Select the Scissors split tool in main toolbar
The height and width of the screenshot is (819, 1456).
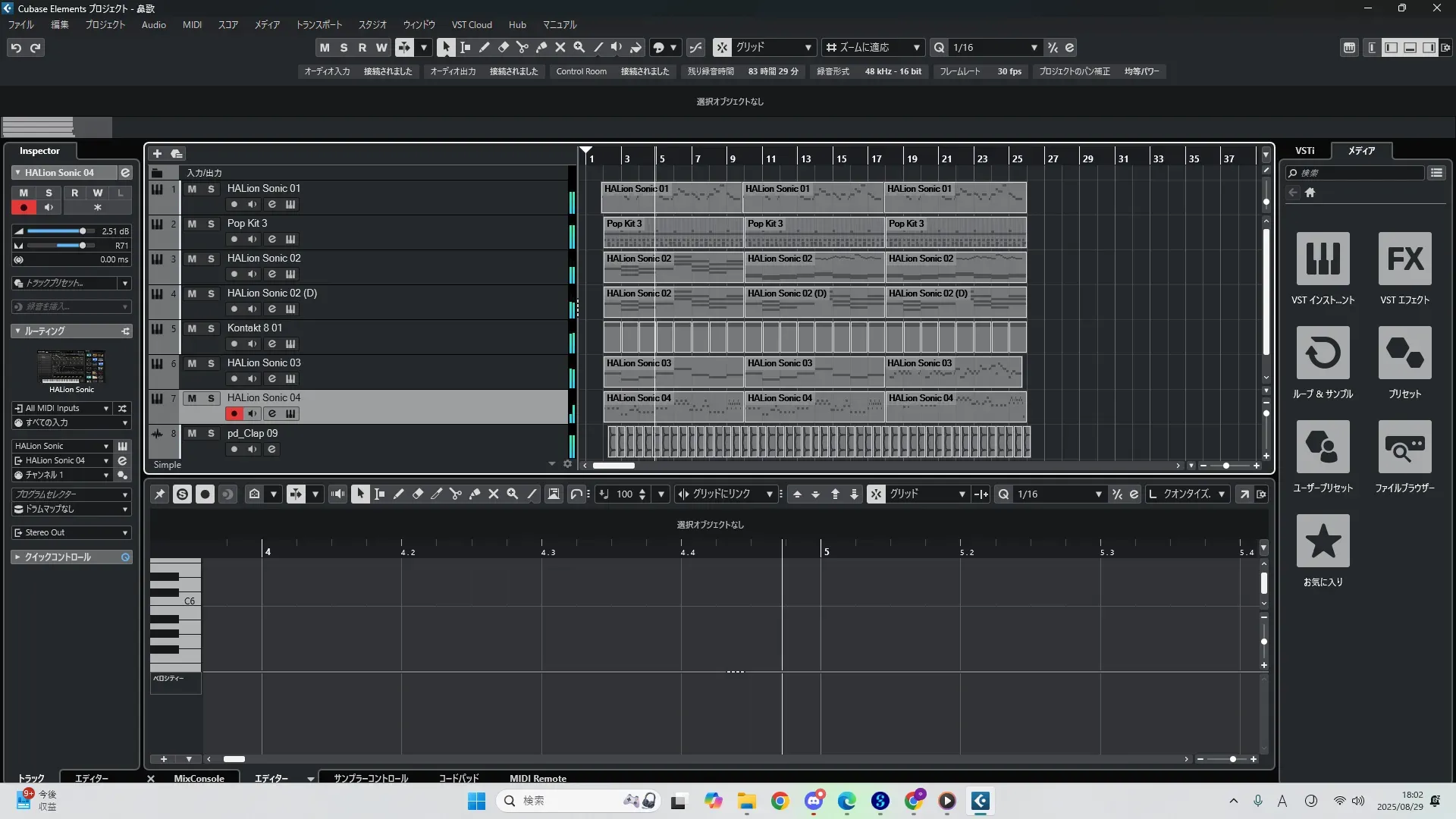coord(522,47)
